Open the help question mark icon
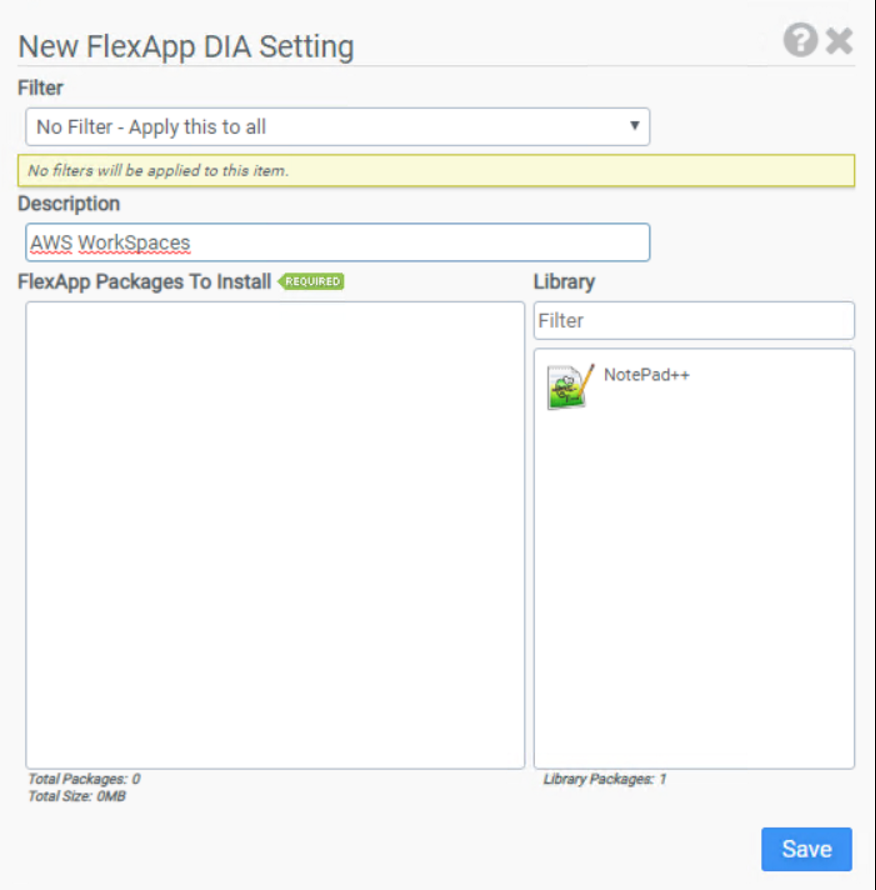This screenshot has width=876, height=890. click(x=800, y=41)
